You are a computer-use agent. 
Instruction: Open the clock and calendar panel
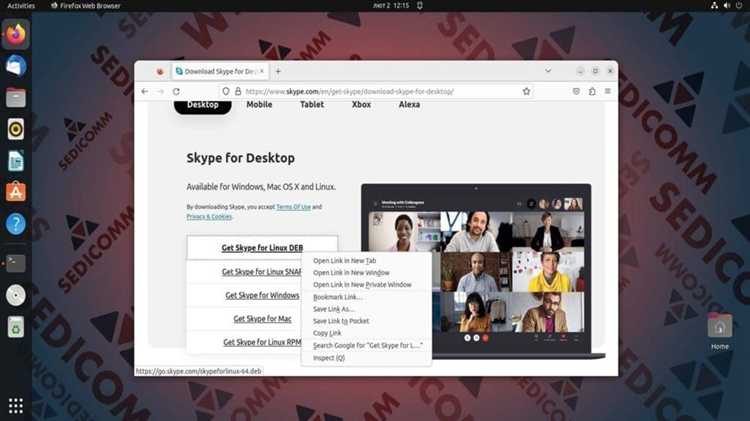(x=391, y=5)
